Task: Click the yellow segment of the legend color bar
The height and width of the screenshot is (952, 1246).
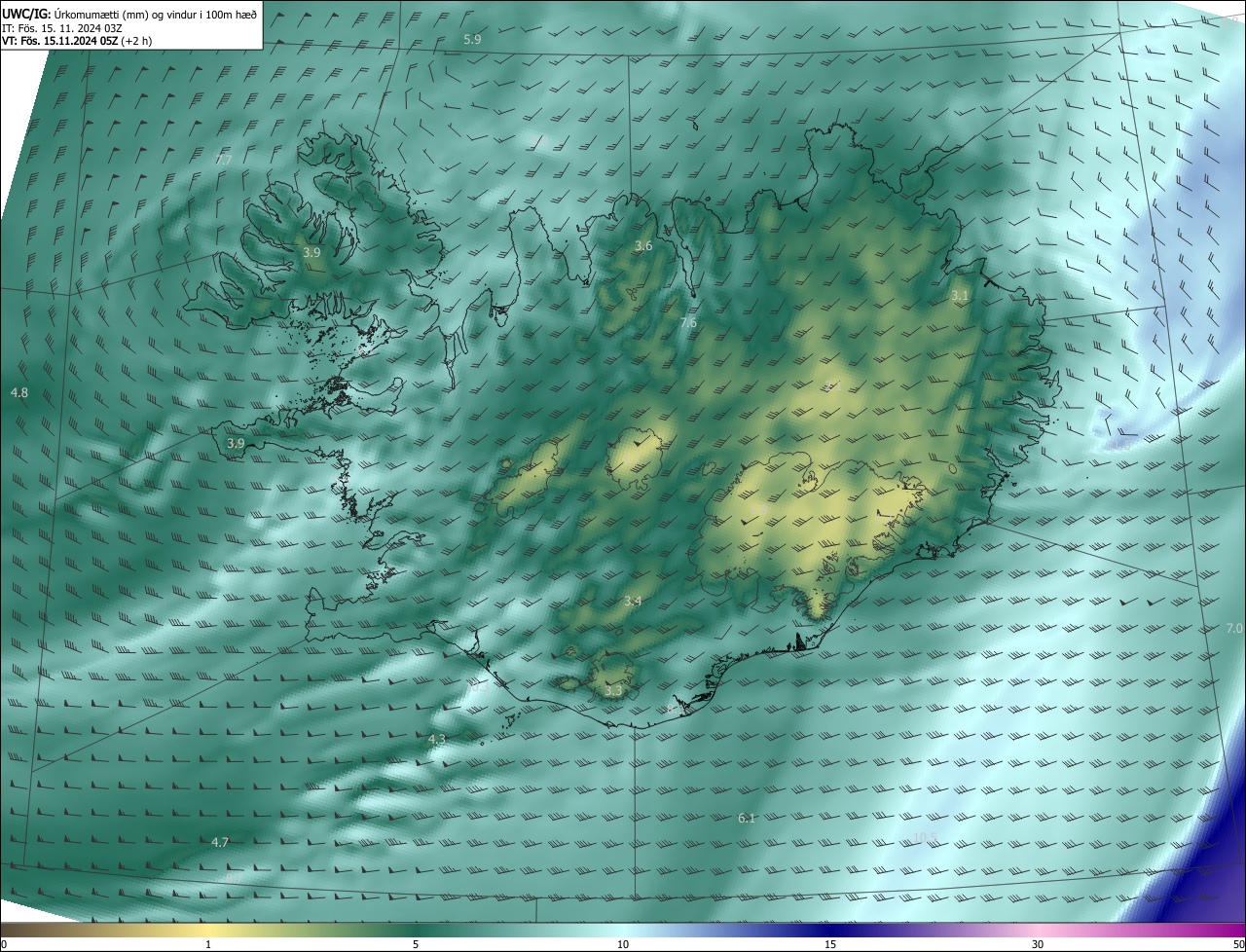Action: click(x=209, y=930)
